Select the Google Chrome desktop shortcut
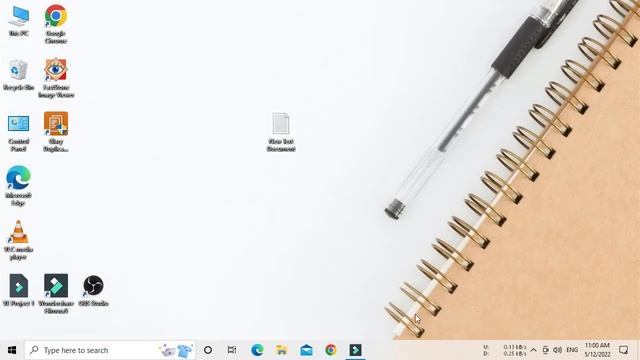Viewport: 640px width, 360px height. pyautogui.click(x=56, y=24)
